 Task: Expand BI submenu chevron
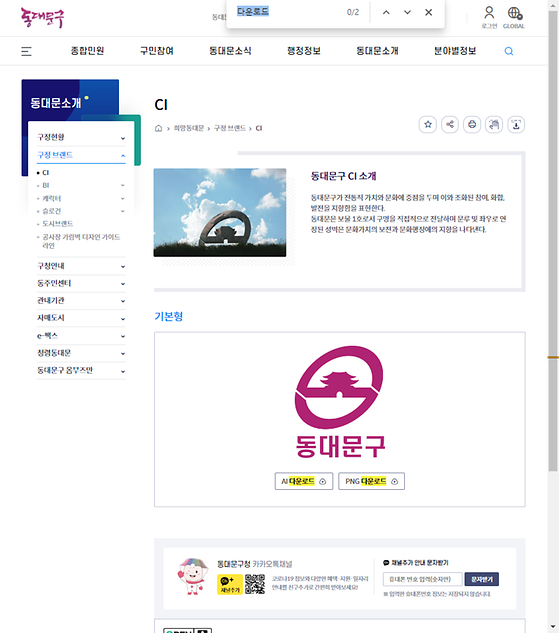123,185
